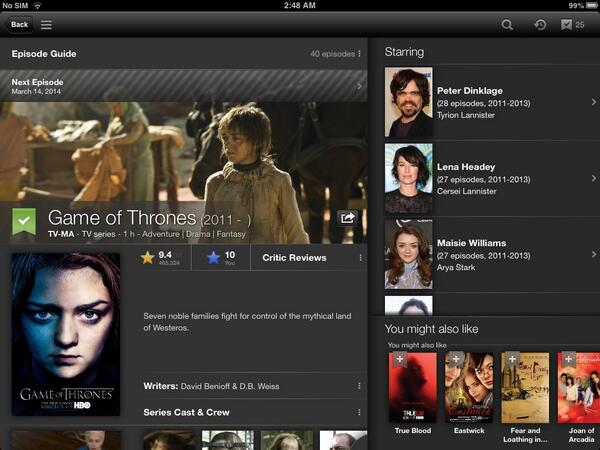The width and height of the screenshot is (600, 450).
Task: Open the hamburger menu icon
Action: click(46, 24)
